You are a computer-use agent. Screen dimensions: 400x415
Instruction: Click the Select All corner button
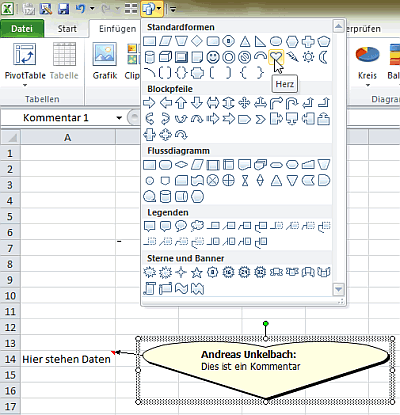coord(10,137)
